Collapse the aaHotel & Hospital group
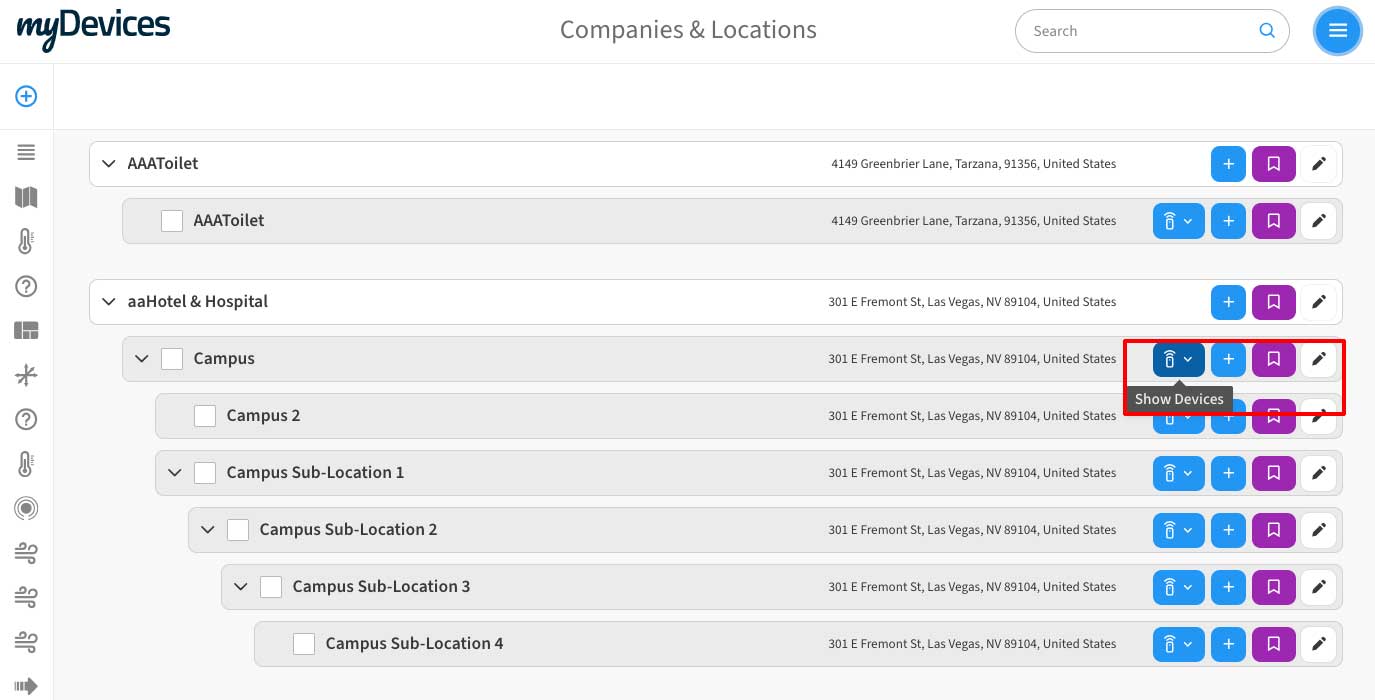Screen dimensions: 1375x700 point(108,302)
